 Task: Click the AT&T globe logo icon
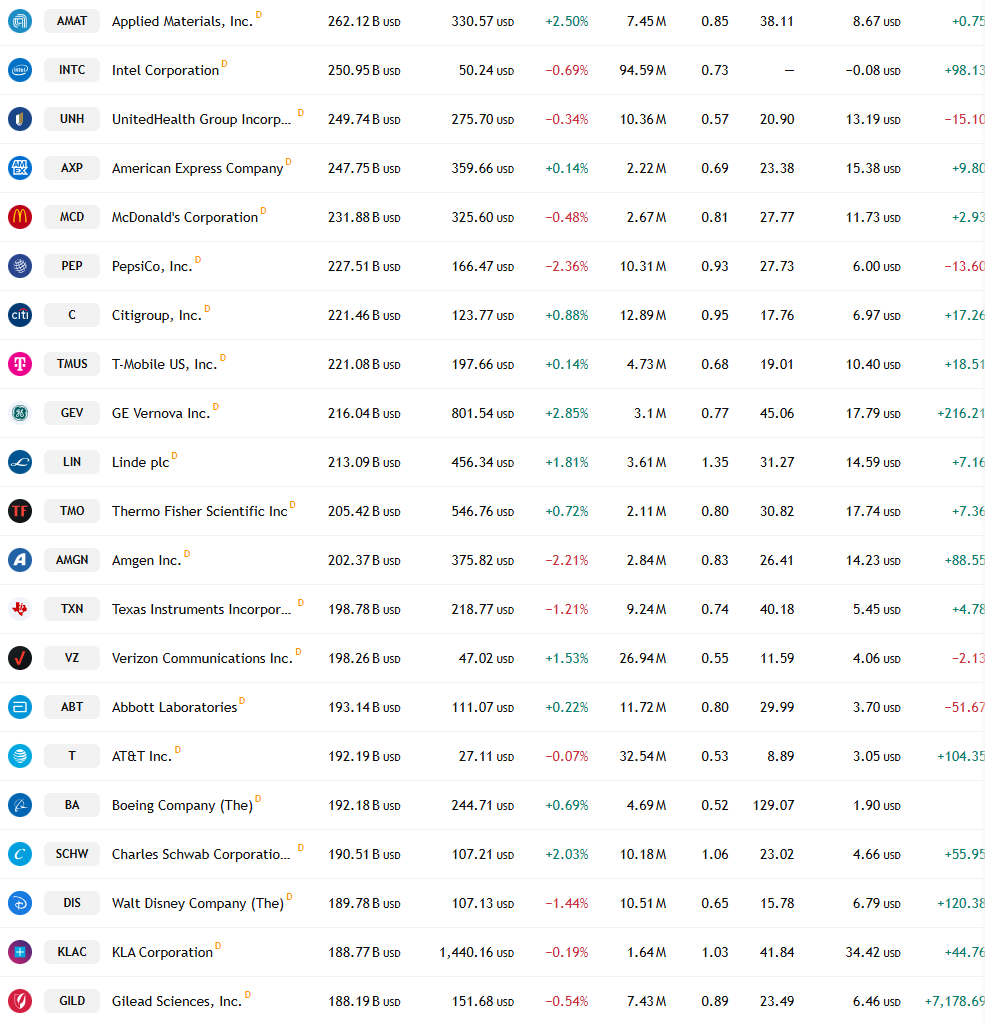click(20, 756)
